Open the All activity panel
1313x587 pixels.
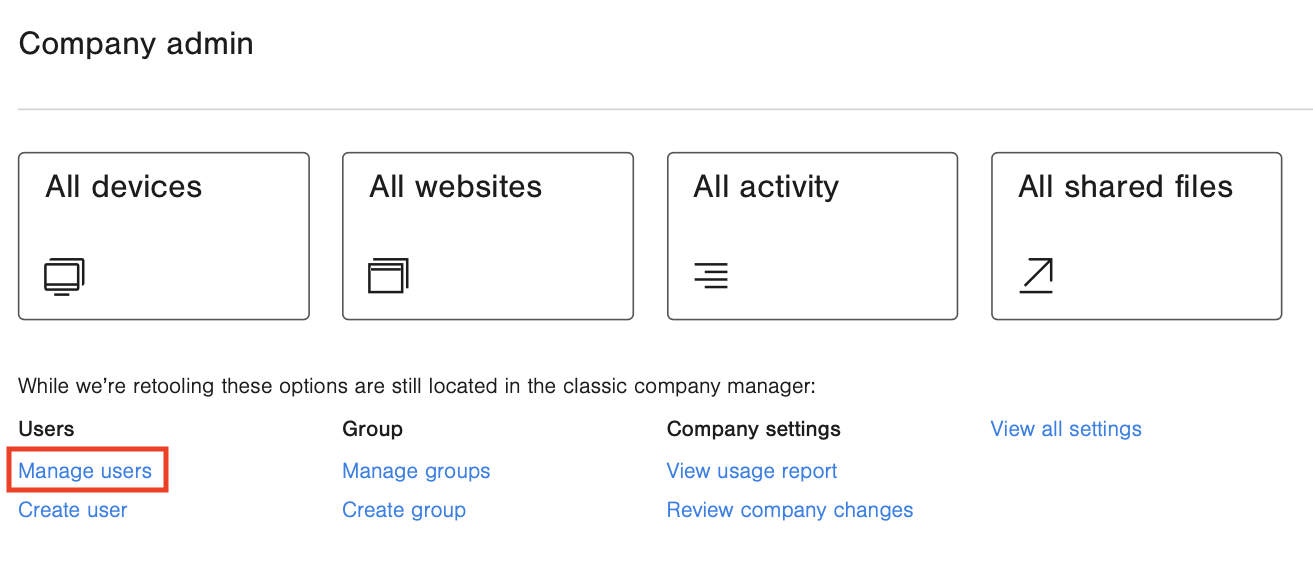point(812,236)
